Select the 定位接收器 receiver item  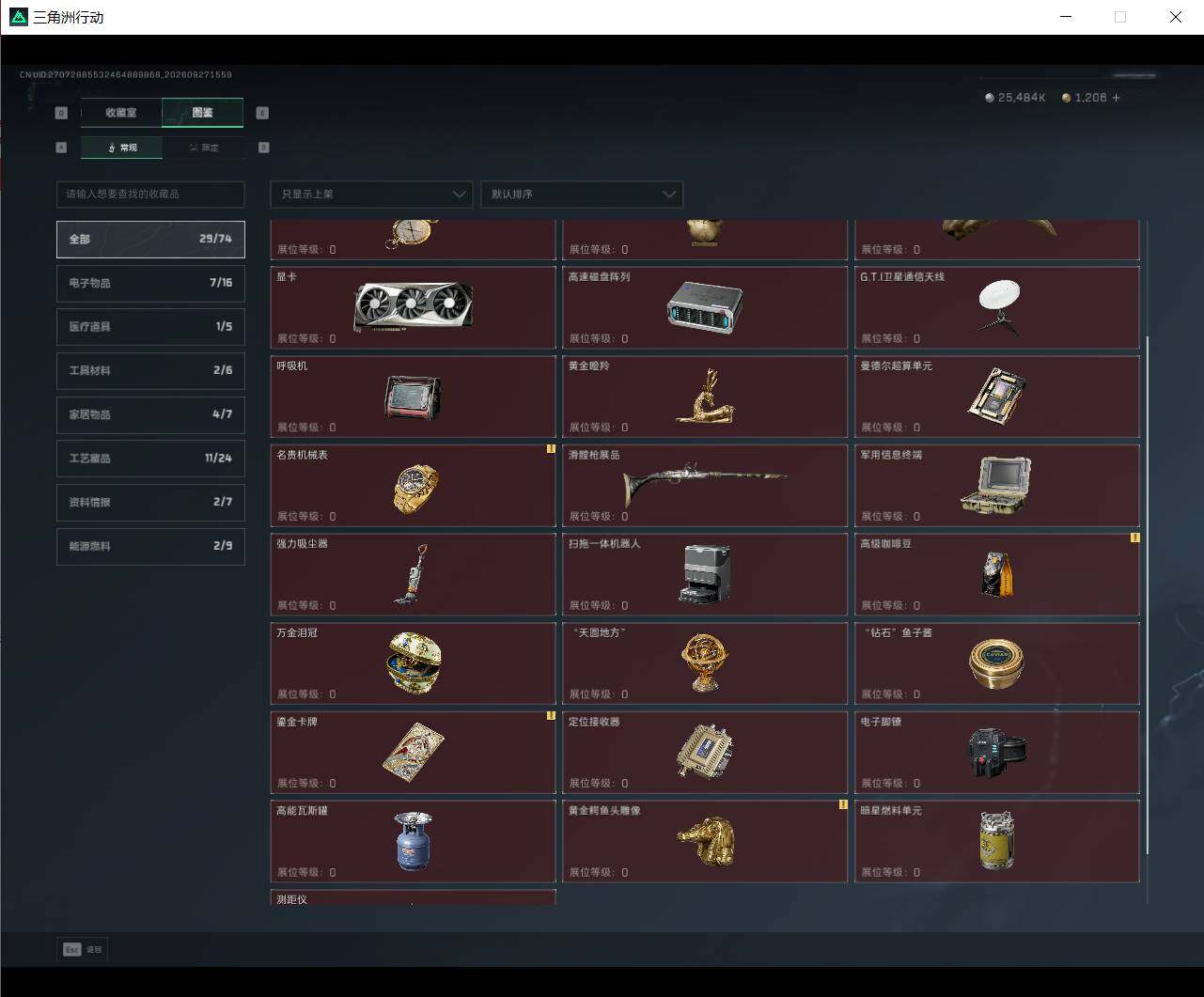pos(705,753)
